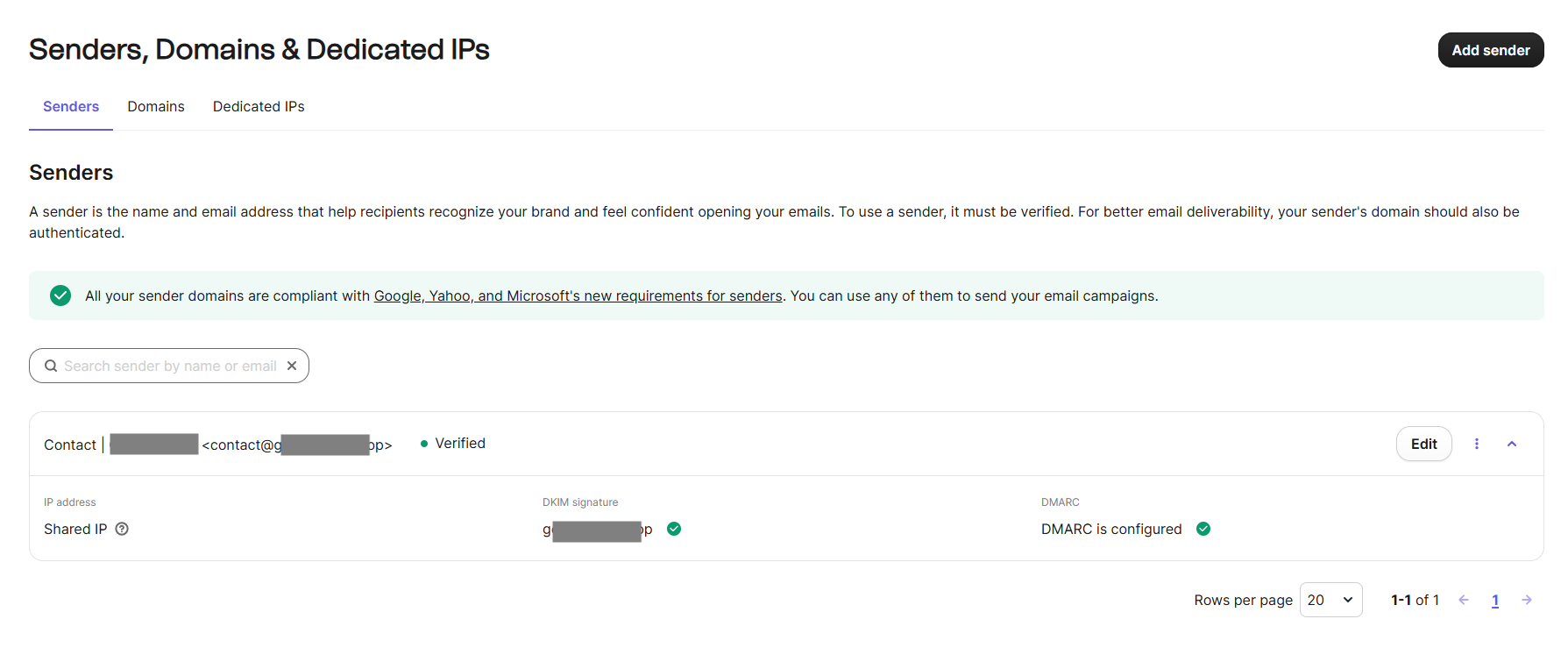This screenshot has height=669, width=1568.
Task: Select page 1 in pagination
Action: coord(1495,601)
